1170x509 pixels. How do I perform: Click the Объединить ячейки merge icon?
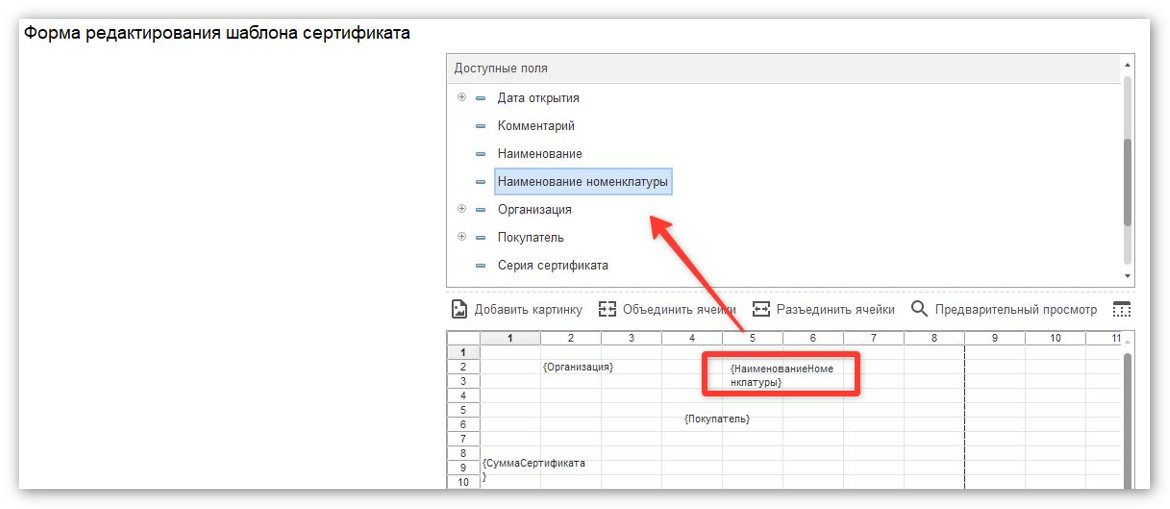pyautogui.click(x=607, y=309)
